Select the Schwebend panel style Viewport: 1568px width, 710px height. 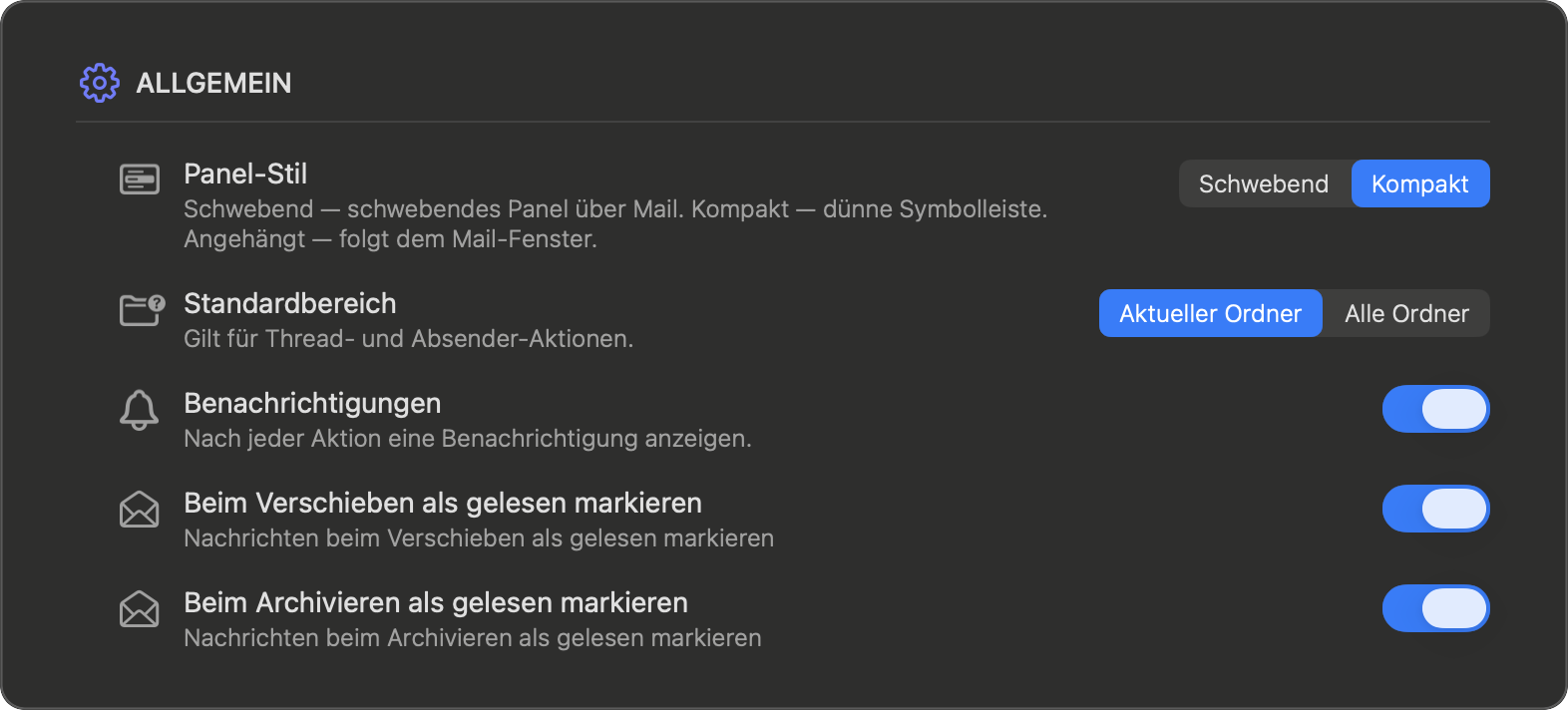(x=1264, y=183)
